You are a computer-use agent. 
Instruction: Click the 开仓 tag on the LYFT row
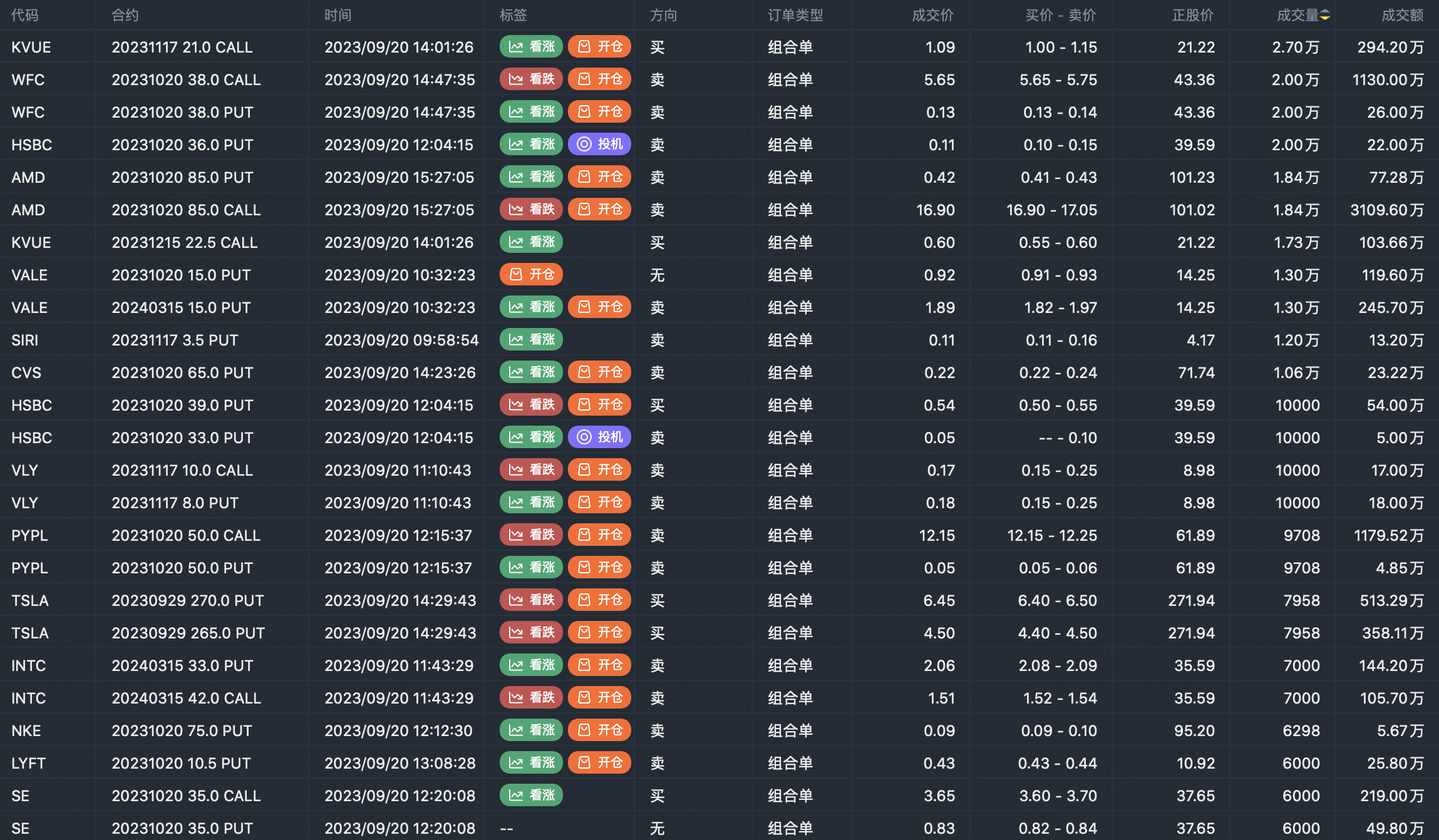(x=599, y=763)
